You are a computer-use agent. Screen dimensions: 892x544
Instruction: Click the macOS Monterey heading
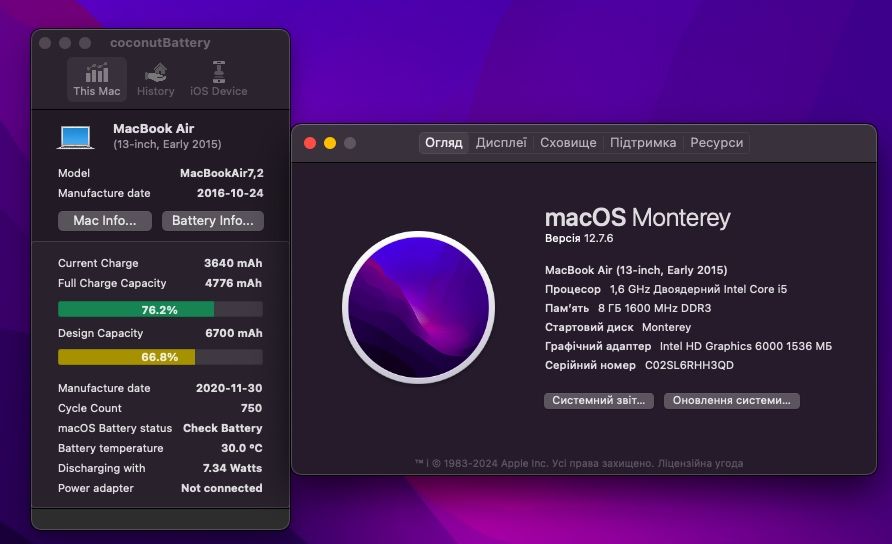click(x=638, y=217)
